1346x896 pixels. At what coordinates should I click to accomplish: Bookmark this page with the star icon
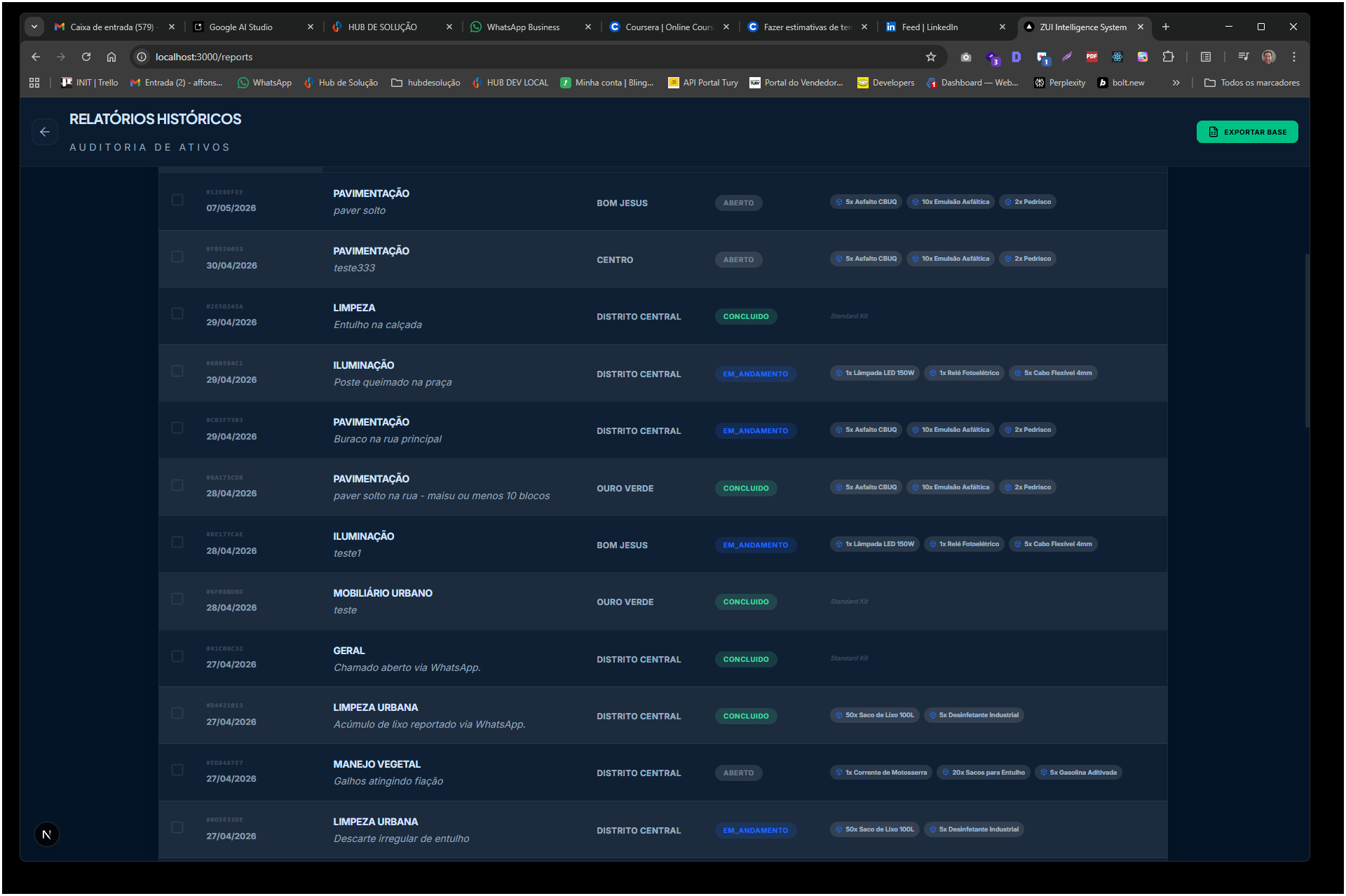point(931,57)
